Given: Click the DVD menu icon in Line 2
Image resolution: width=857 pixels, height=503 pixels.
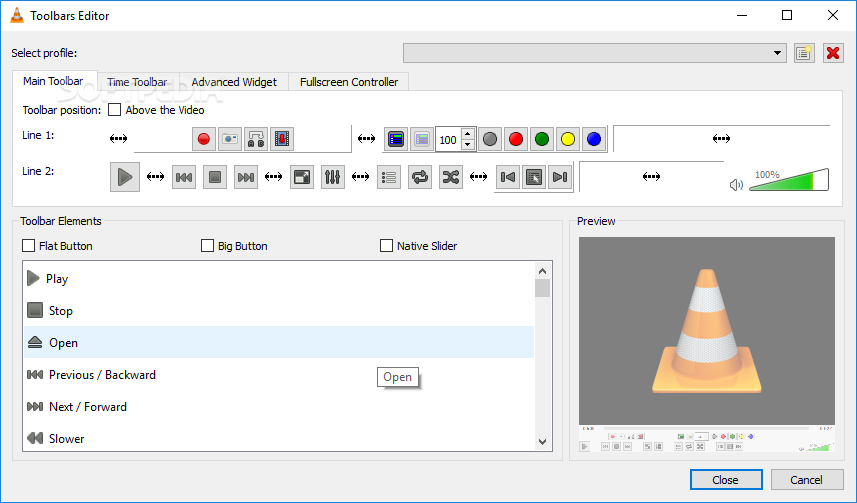Looking at the screenshot, I should (533, 177).
